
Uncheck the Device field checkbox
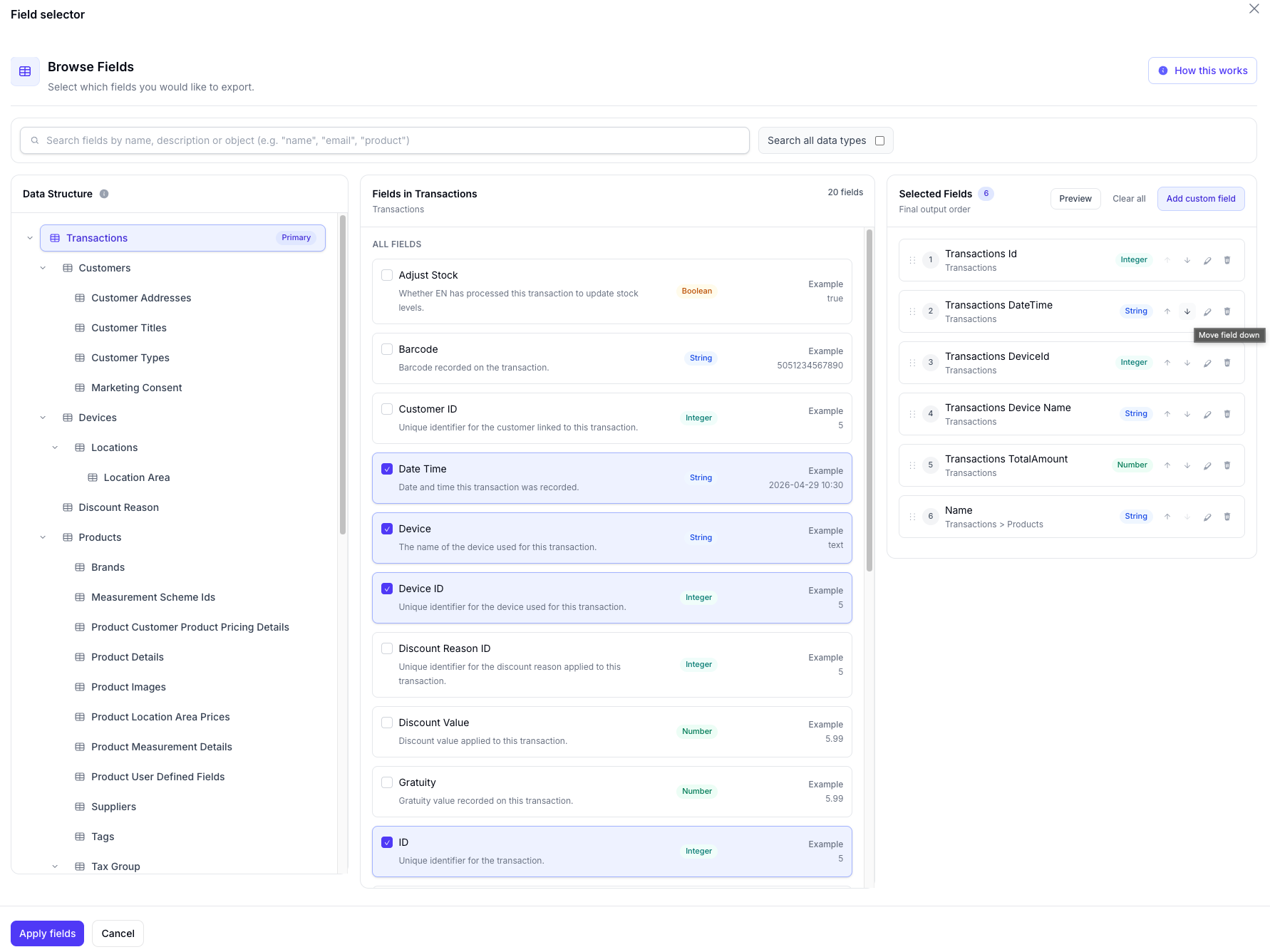pos(387,529)
